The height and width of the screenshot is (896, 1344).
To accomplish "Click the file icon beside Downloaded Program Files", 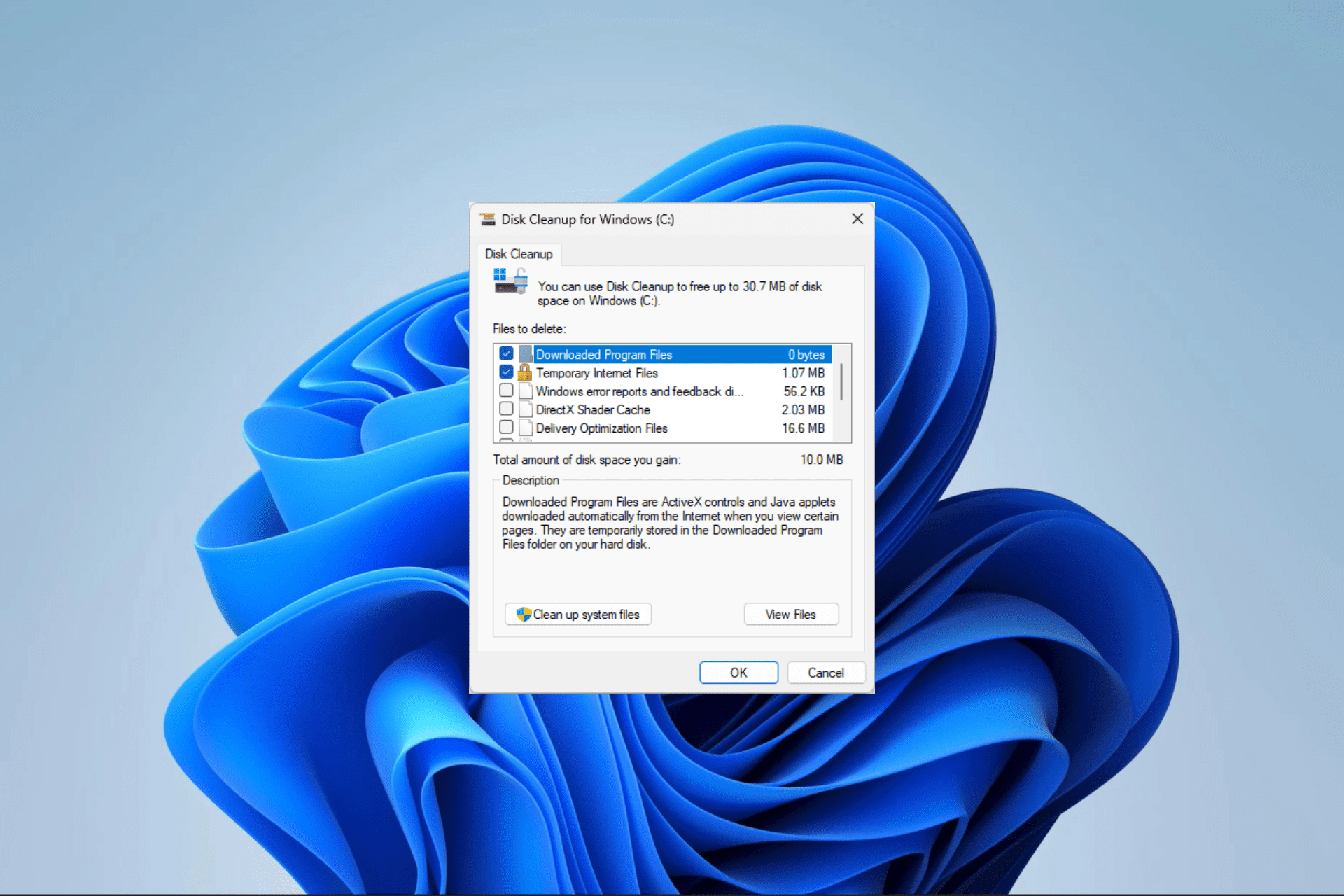I will coord(524,354).
